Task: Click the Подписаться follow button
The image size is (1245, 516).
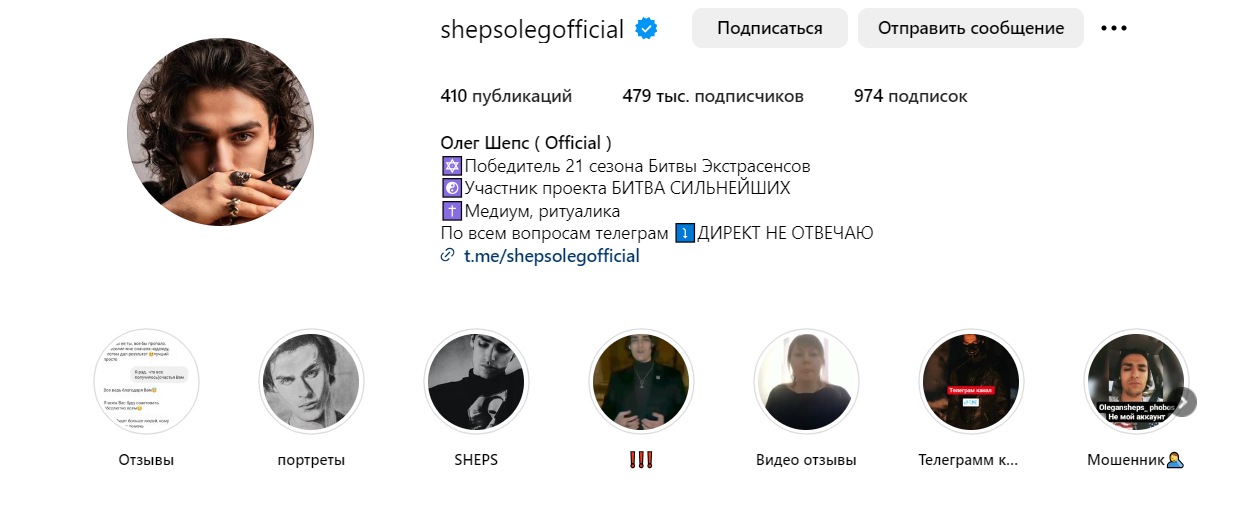Action: coord(770,28)
